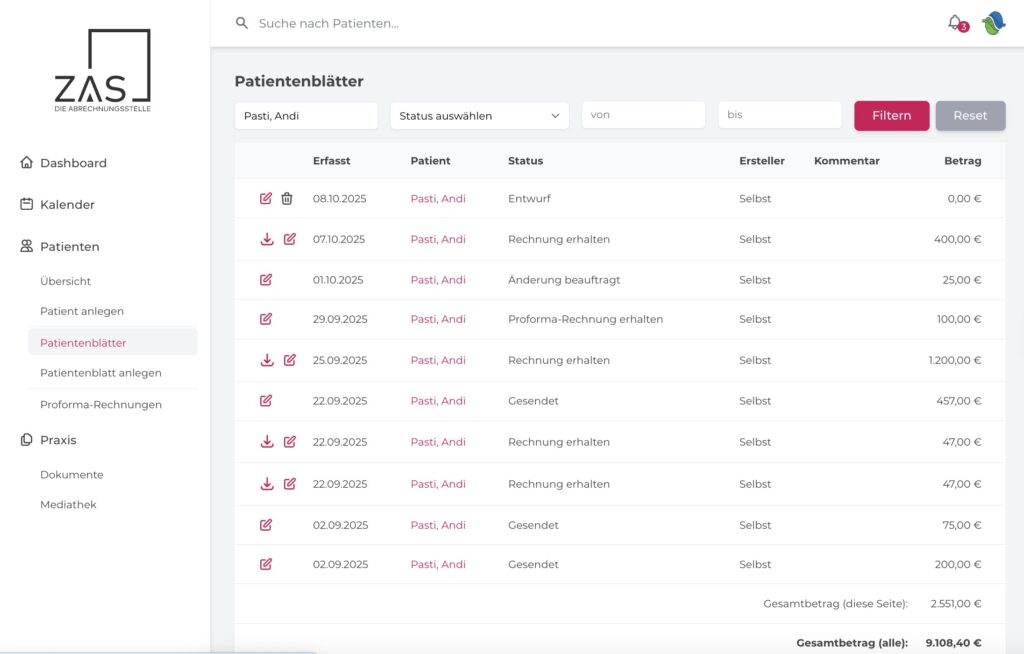Click the 'von' date input field
The image size is (1024, 654).
643,116
